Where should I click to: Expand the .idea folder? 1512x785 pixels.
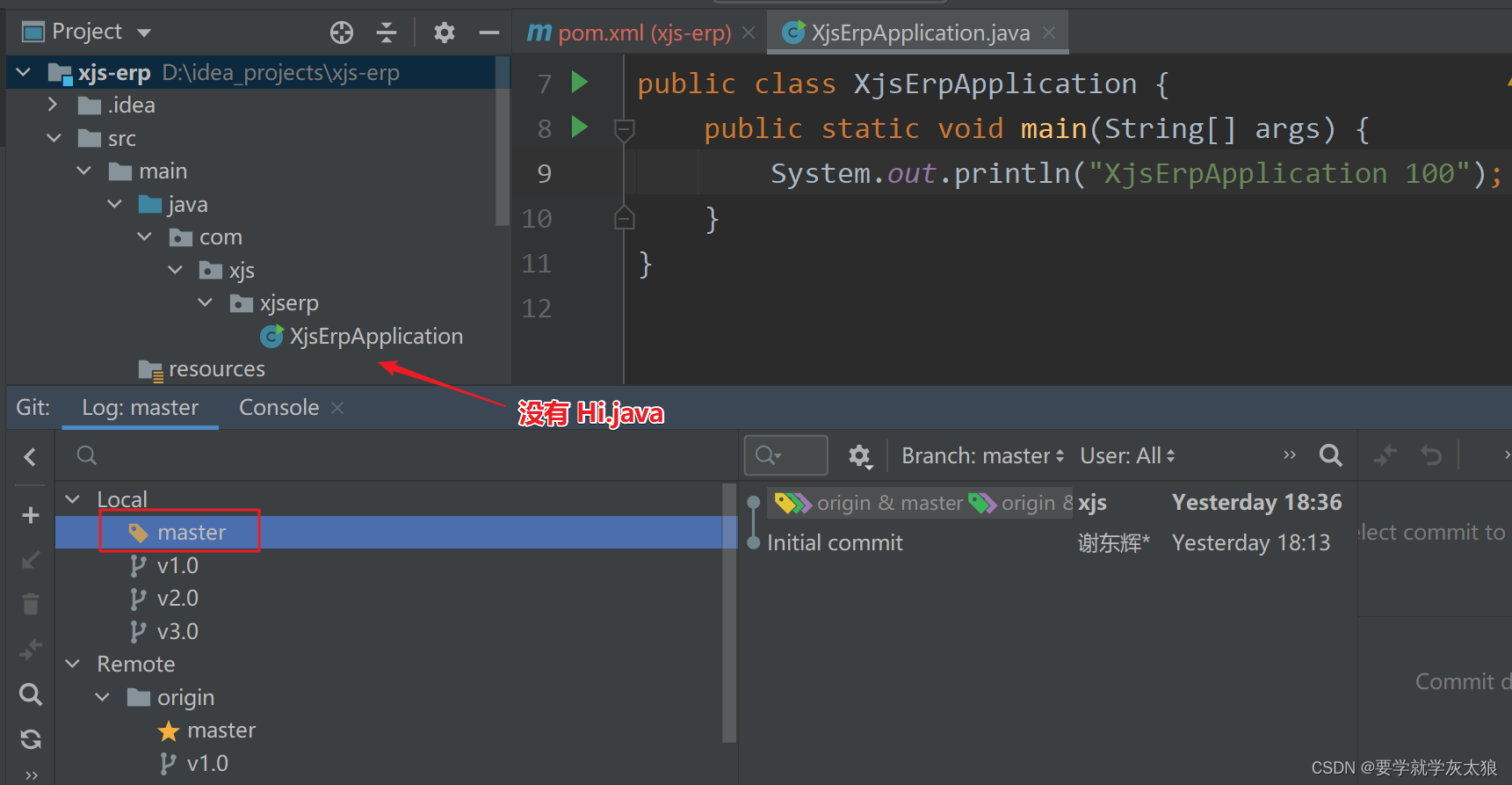[53, 105]
